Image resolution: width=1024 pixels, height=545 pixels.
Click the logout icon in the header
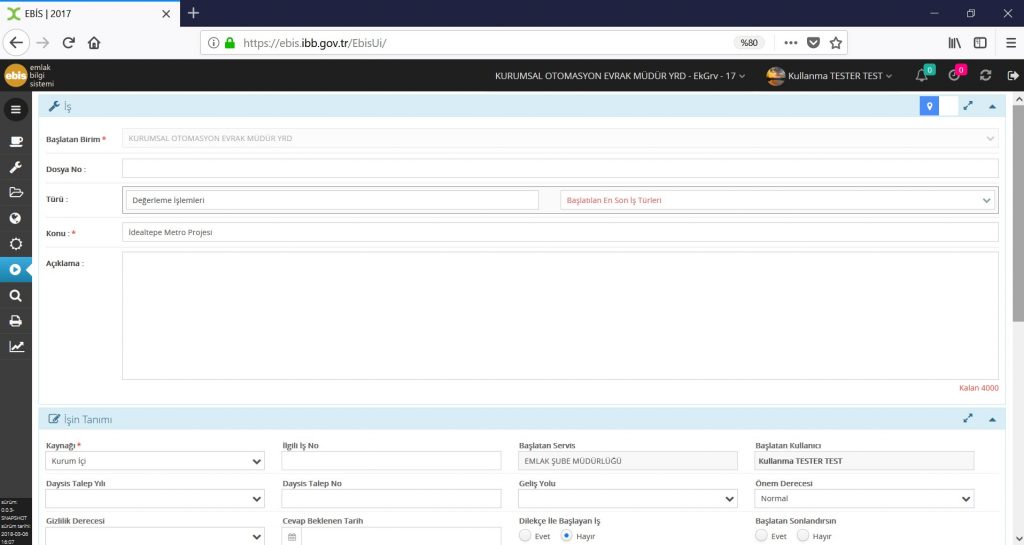(1013, 76)
